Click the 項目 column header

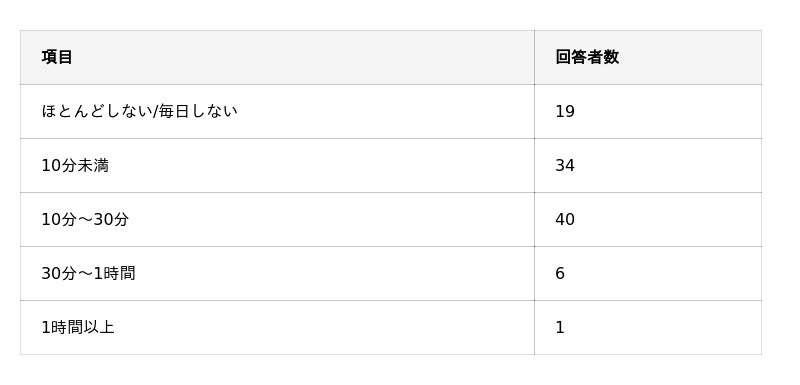tap(57, 57)
